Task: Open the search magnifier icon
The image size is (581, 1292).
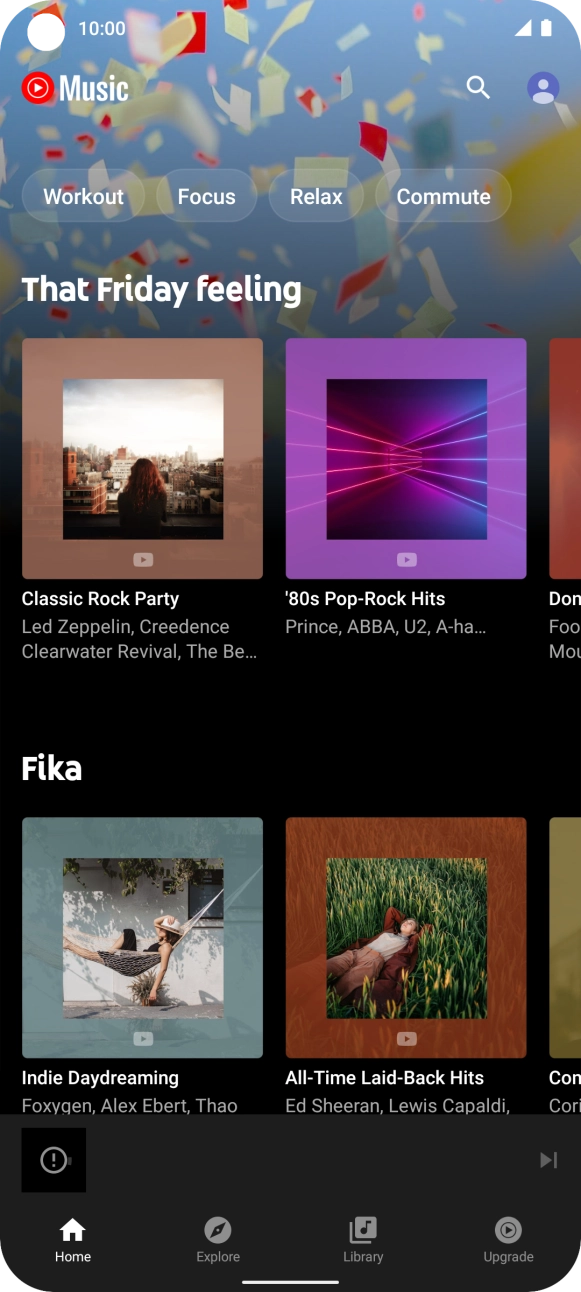Action: tap(478, 88)
